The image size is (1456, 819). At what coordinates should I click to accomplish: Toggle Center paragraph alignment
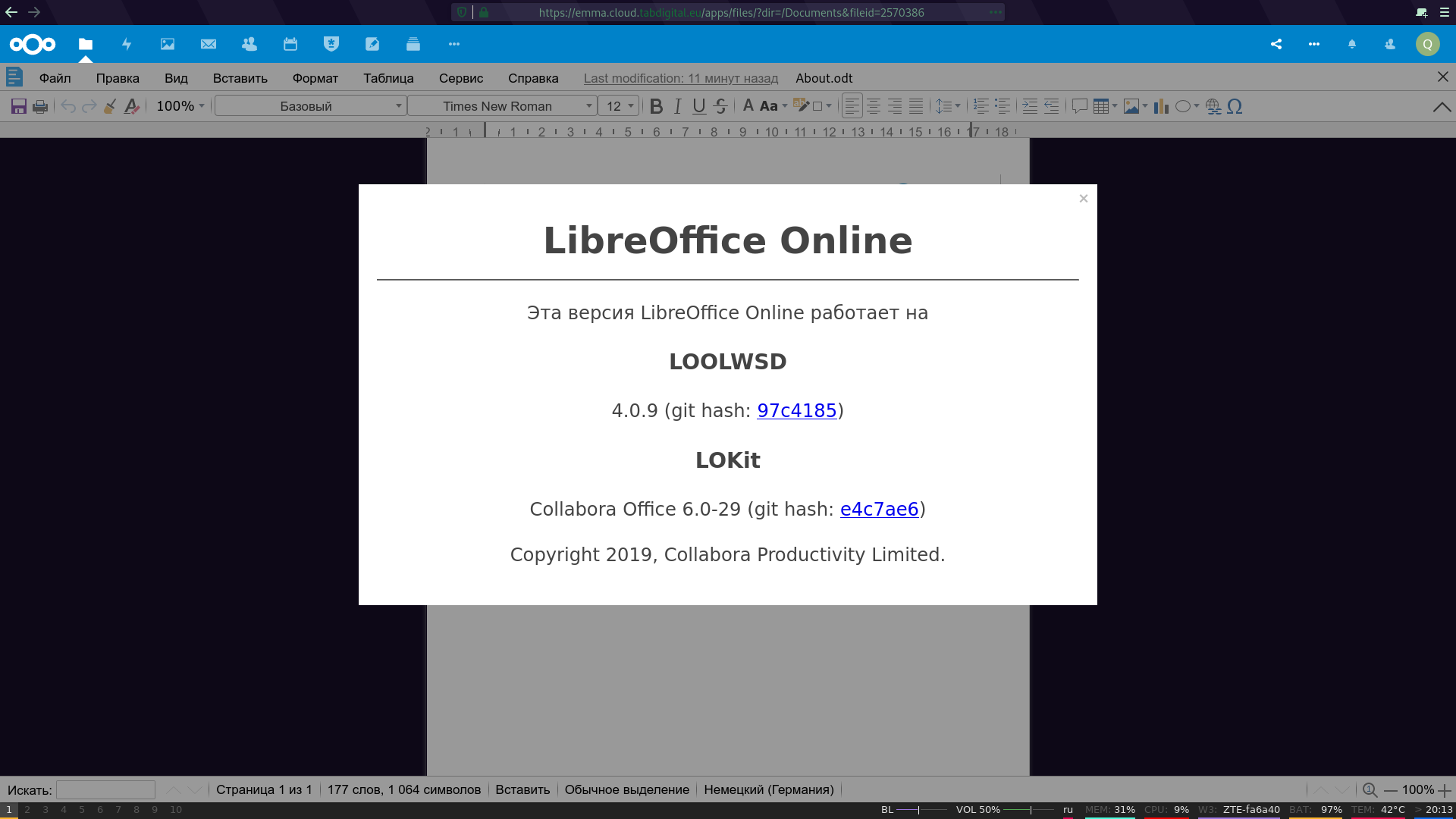click(x=874, y=106)
